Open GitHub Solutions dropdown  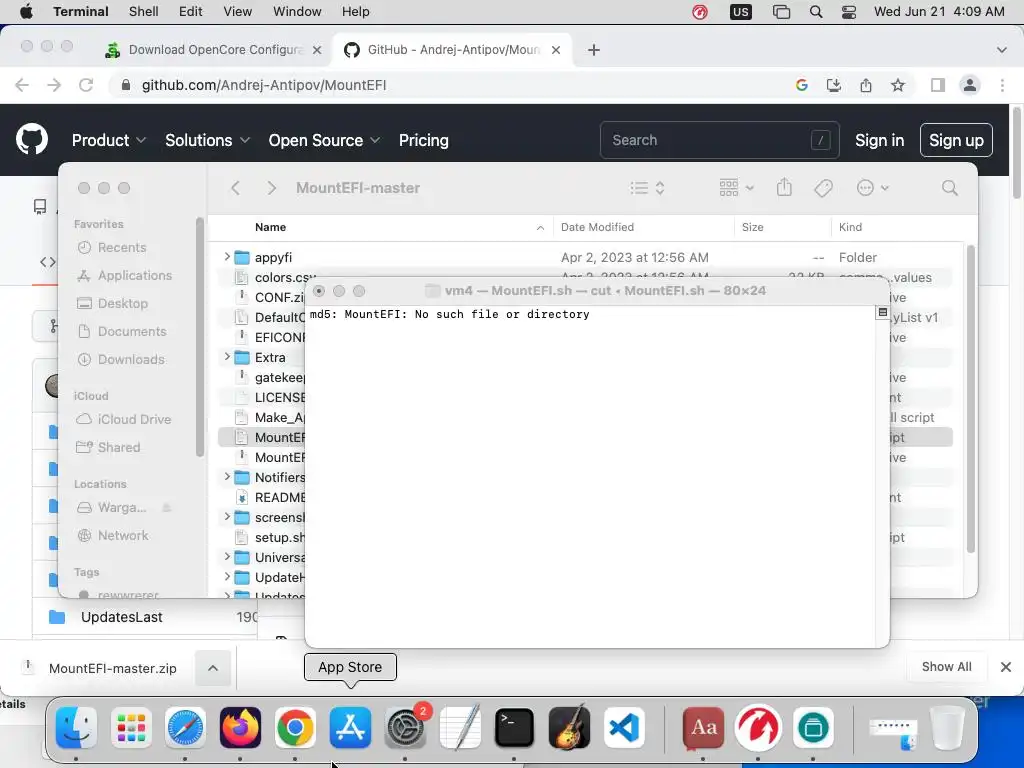(208, 140)
